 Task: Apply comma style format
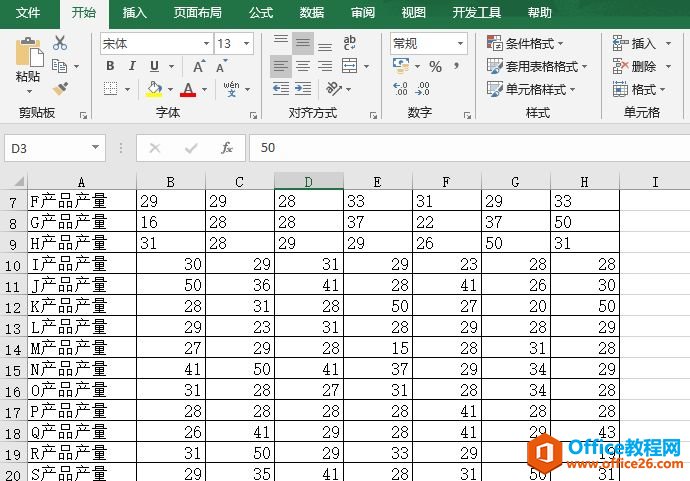pos(456,66)
